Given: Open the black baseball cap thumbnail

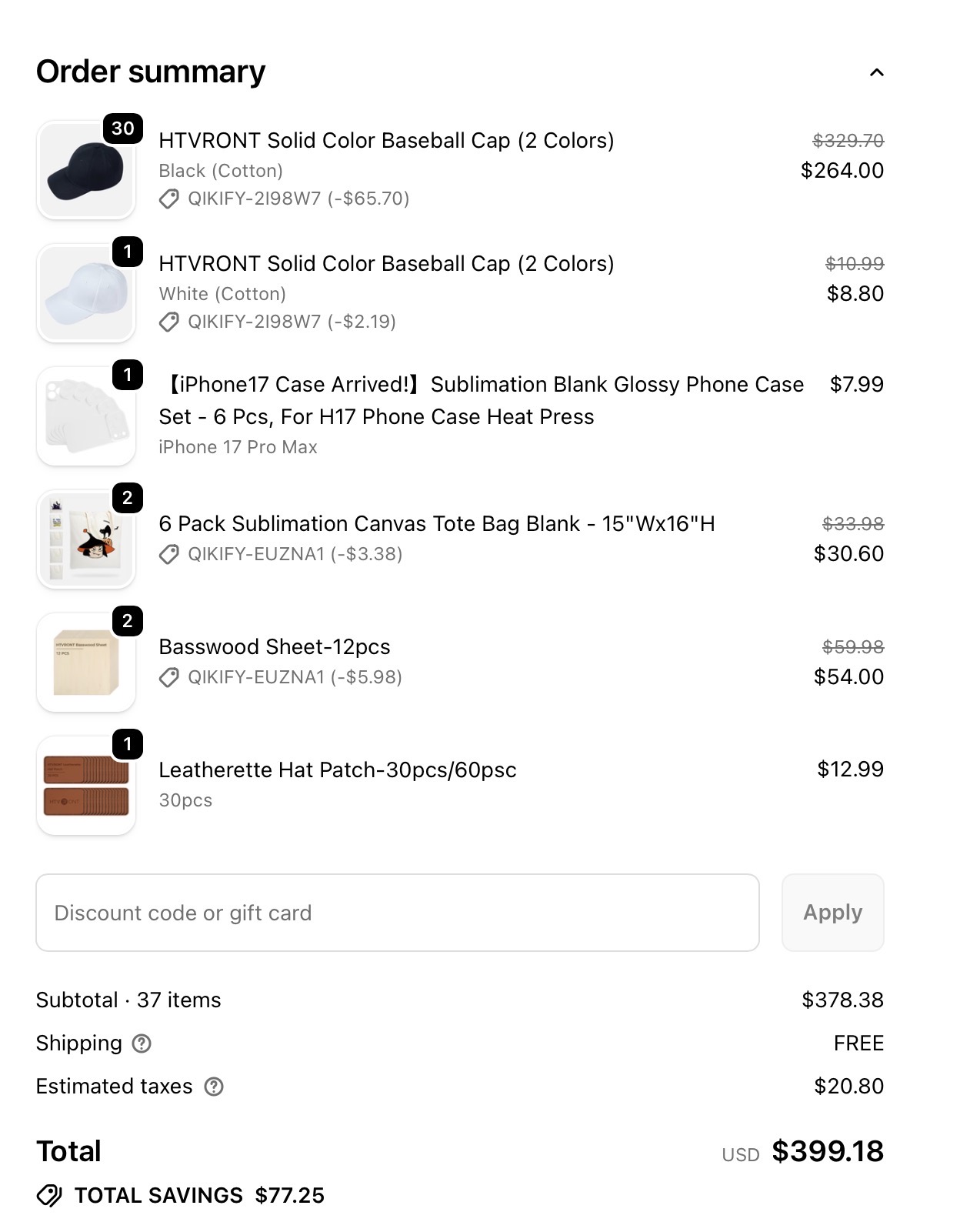Looking at the screenshot, I should tap(85, 171).
